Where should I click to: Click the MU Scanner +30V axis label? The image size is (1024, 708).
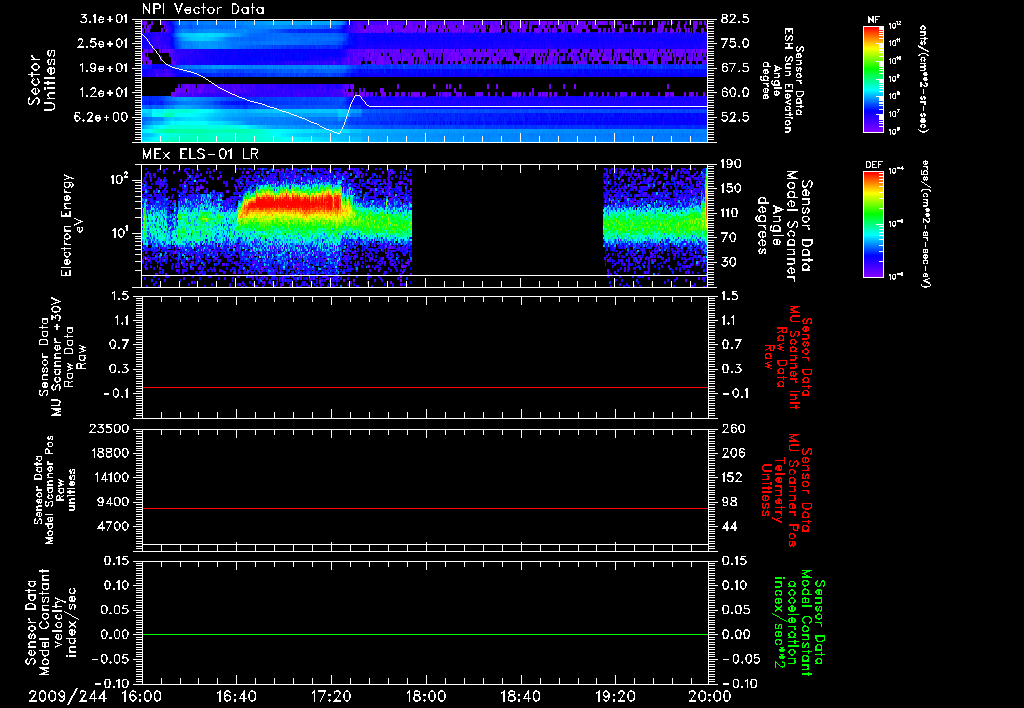pos(62,357)
